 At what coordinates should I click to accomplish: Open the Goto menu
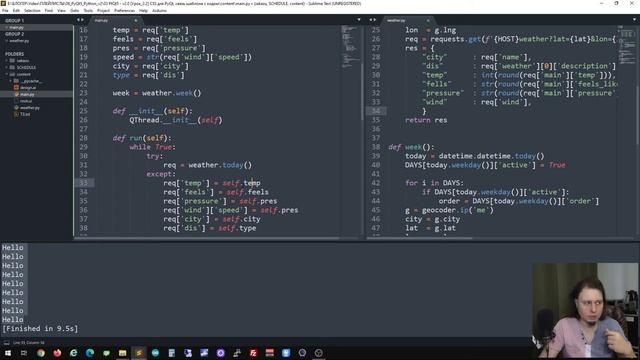point(74,11)
